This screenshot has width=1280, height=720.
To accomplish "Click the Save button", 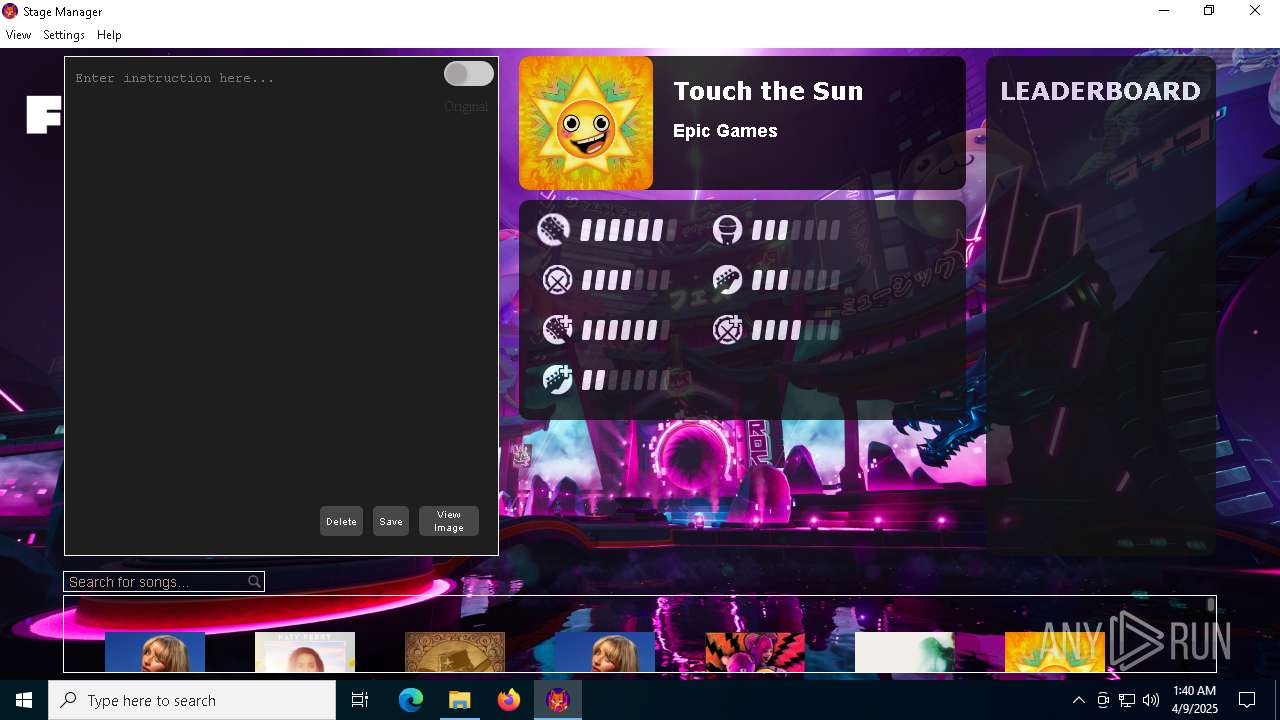I will coord(391,521).
